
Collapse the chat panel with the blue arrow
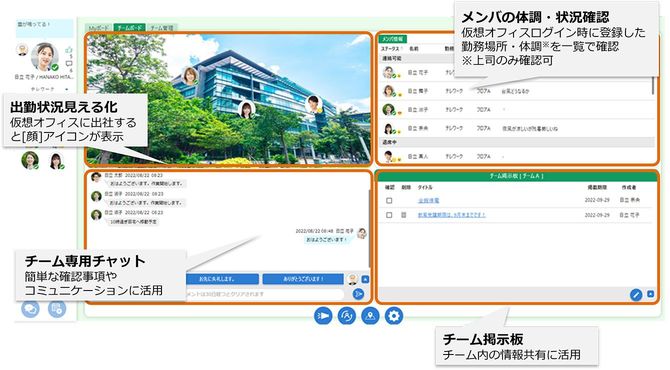pyautogui.click(x=365, y=279)
